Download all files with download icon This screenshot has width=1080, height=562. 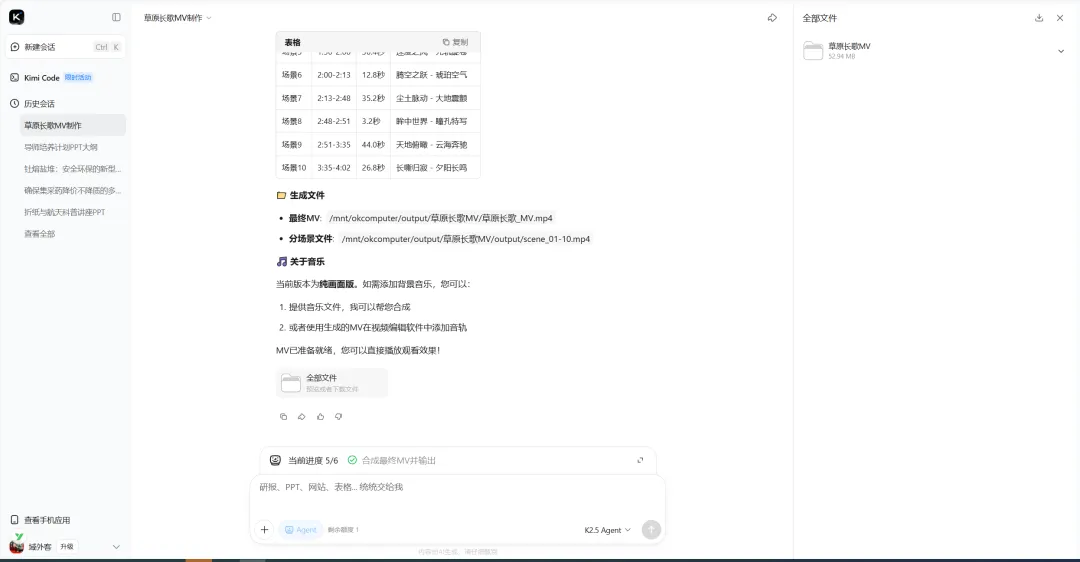(x=1039, y=18)
